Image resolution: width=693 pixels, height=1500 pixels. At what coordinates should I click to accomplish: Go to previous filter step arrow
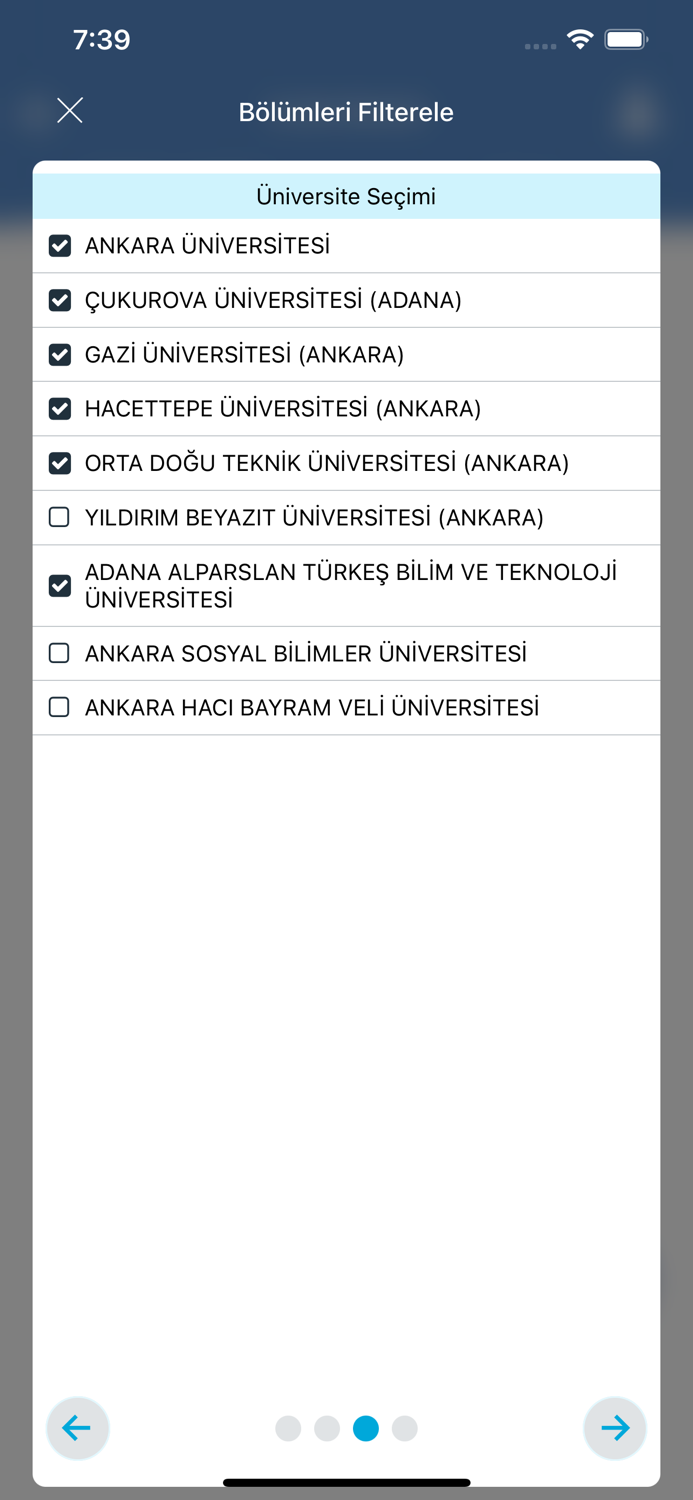pyautogui.click(x=77, y=1428)
